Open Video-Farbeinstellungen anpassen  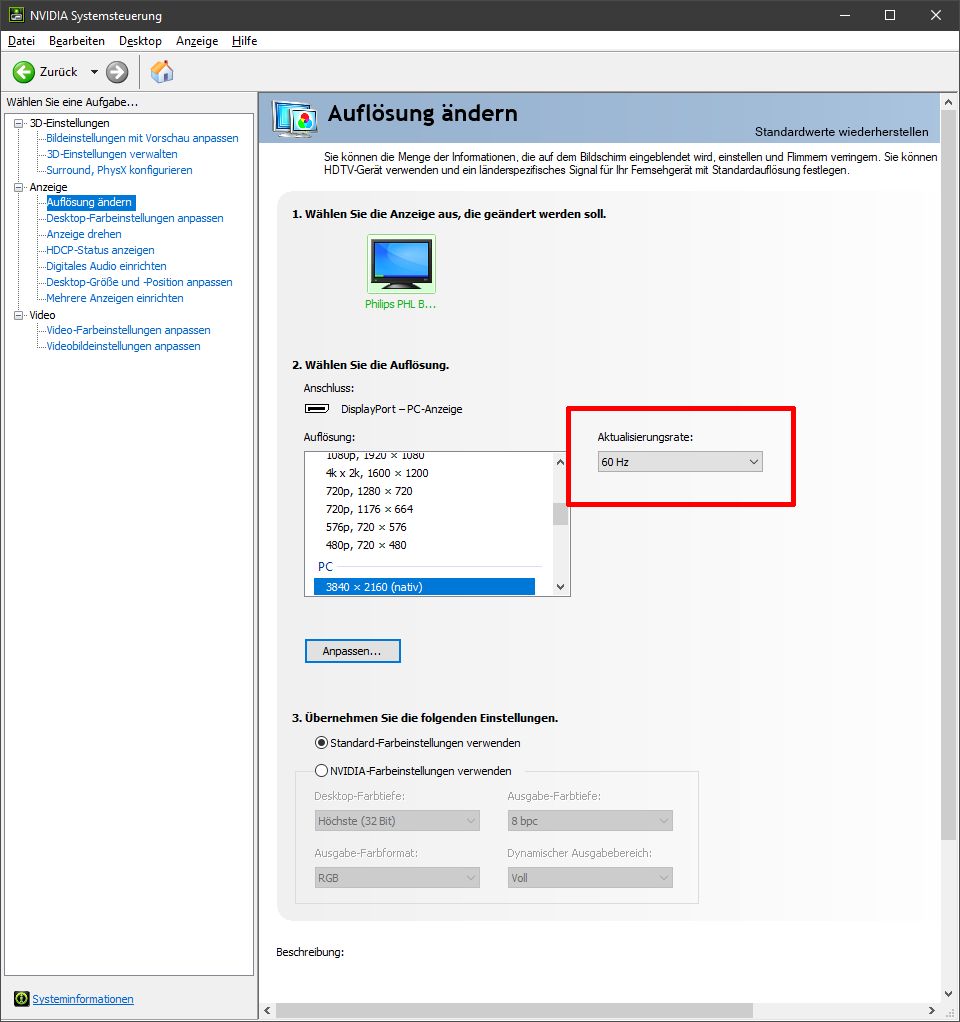pos(128,330)
